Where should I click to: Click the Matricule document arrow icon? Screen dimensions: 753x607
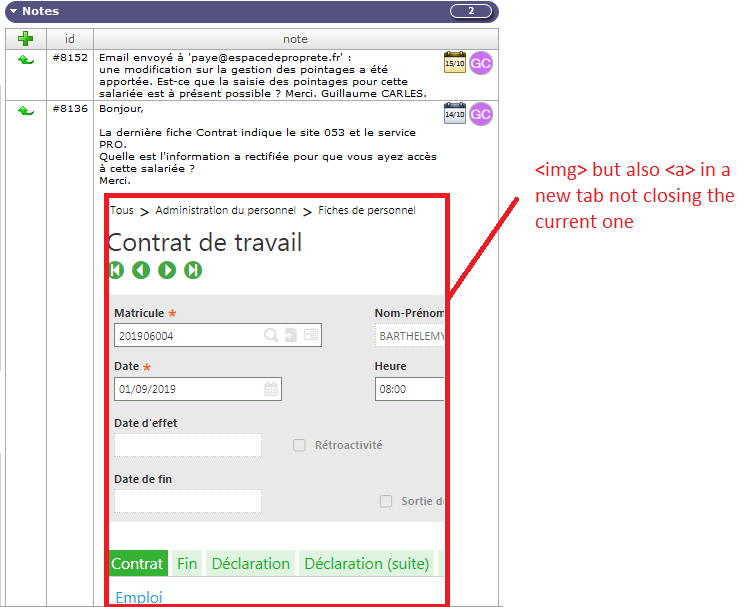coord(291,335)
